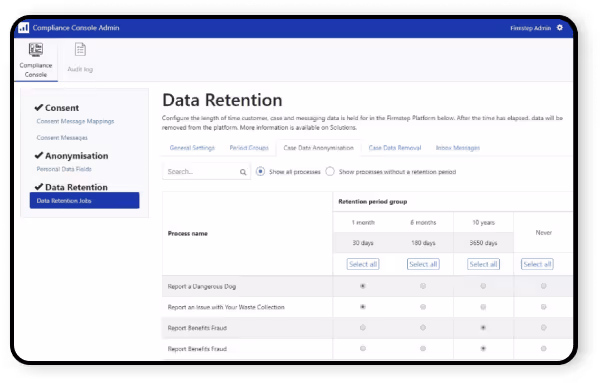The height and width of the screenshot is (383, 600).
Task: Set Waste Collection issue row to 10 years
Action: [483, 307]
